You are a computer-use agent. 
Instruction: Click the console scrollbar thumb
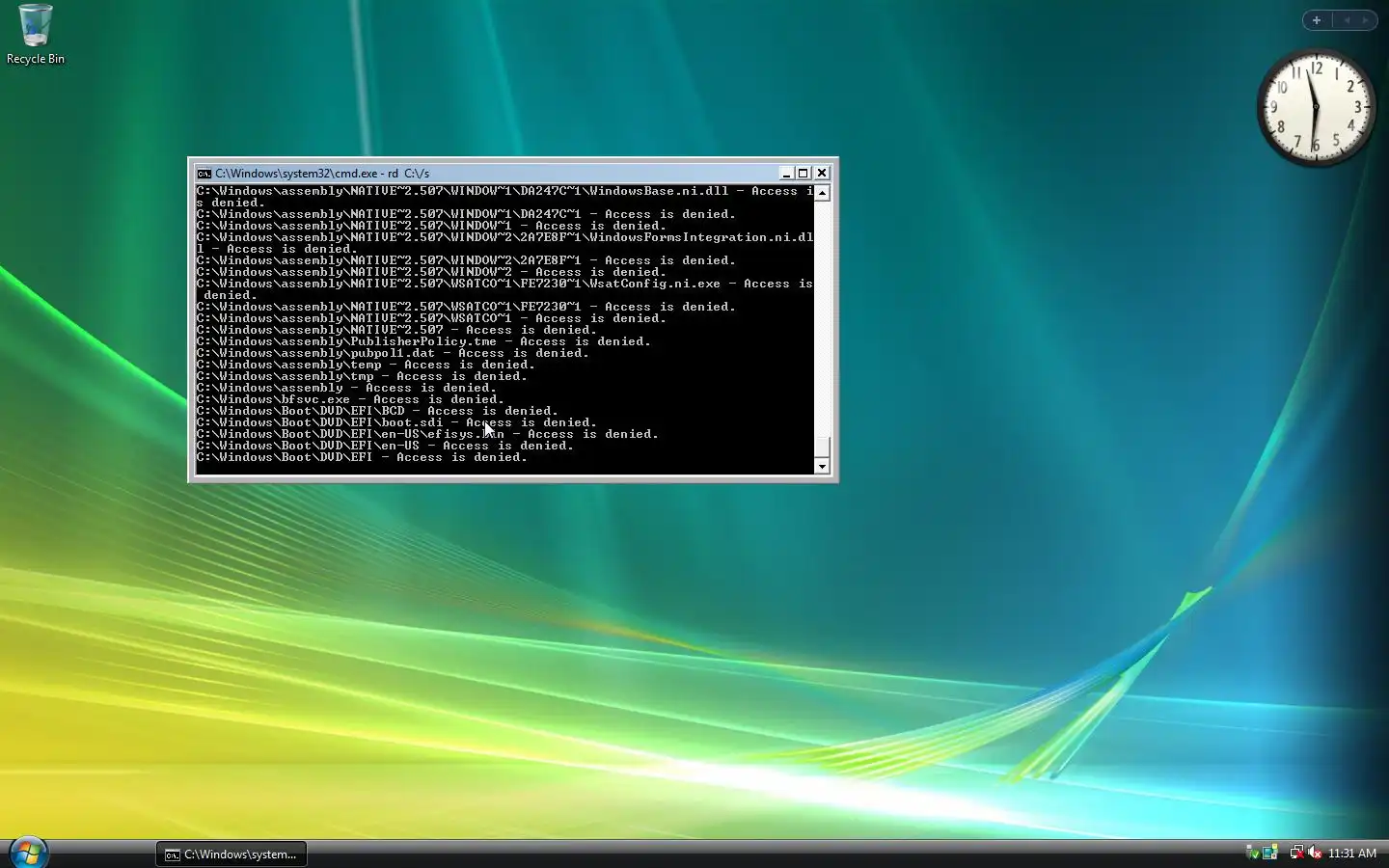(x=822, y=448)
